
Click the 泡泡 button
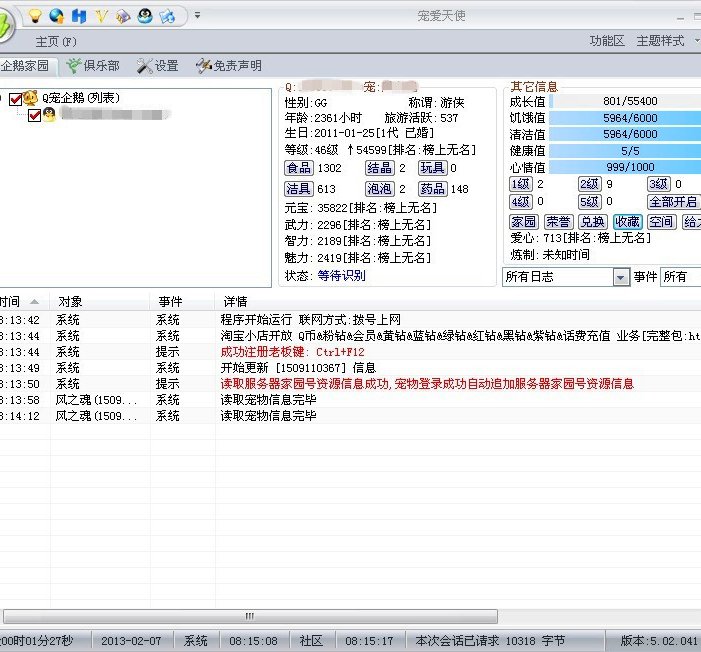tap(380, 189)
